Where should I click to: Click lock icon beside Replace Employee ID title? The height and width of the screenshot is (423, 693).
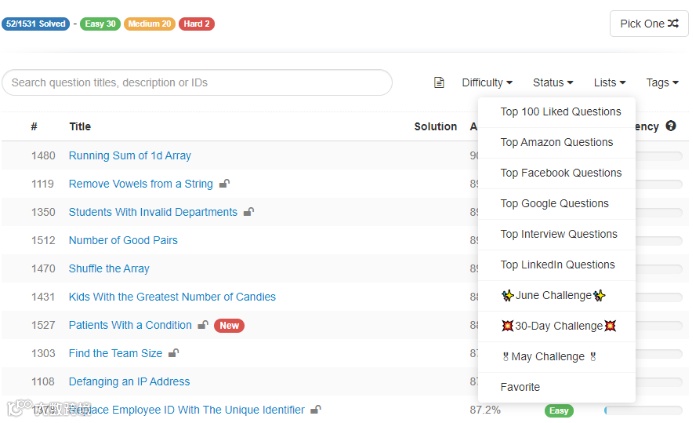click(316, 410)
